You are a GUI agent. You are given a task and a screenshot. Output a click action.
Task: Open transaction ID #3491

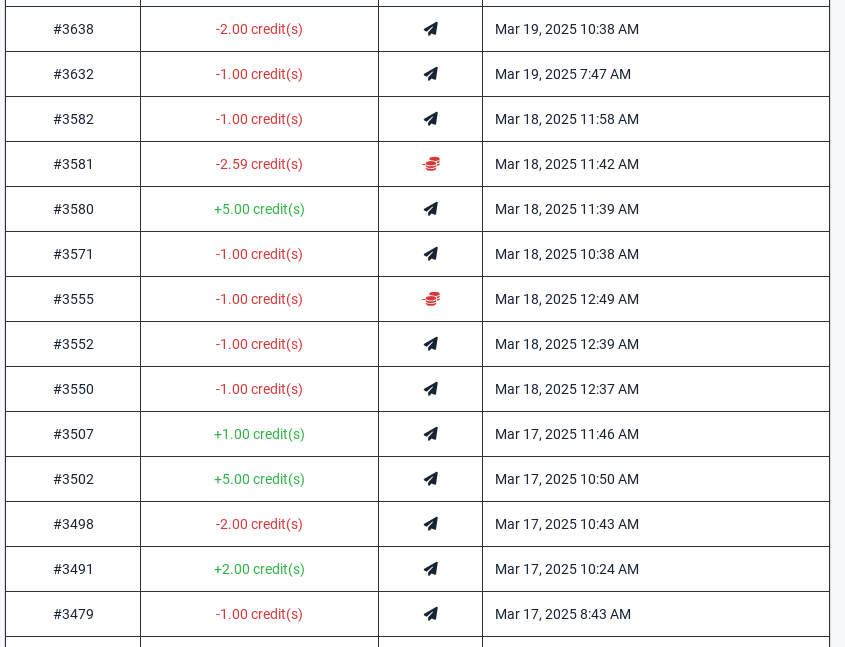point(73,569)
